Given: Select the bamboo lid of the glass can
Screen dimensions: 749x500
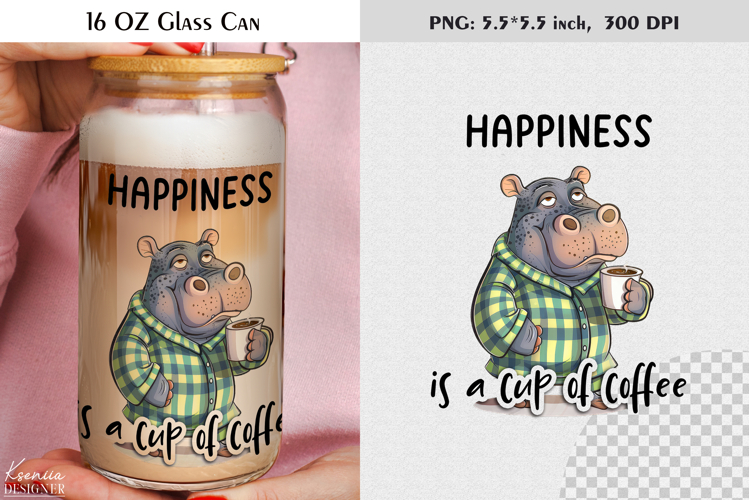Looking at the screenshot, I should coord(186,64).
